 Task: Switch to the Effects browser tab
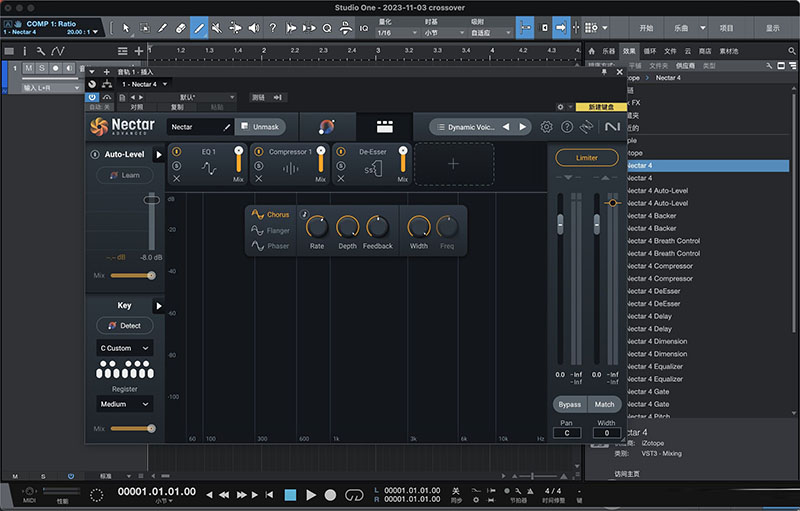tap(629, 51)
